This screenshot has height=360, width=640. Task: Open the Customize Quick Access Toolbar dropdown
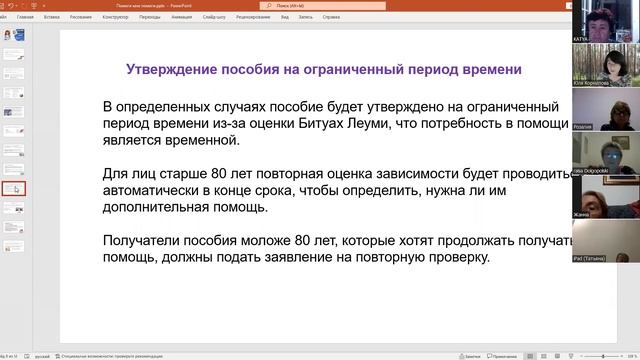44,6
